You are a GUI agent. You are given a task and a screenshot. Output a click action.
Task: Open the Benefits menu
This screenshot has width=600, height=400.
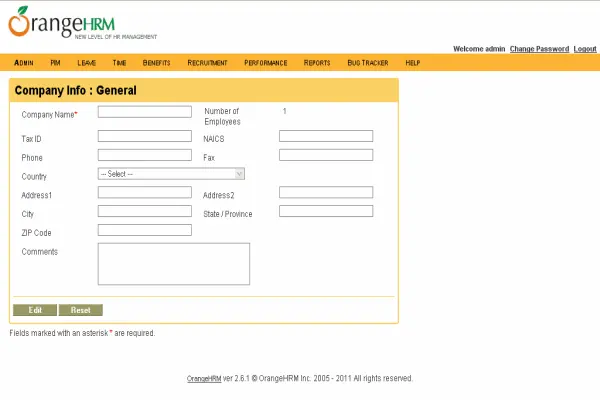point(156,63)
